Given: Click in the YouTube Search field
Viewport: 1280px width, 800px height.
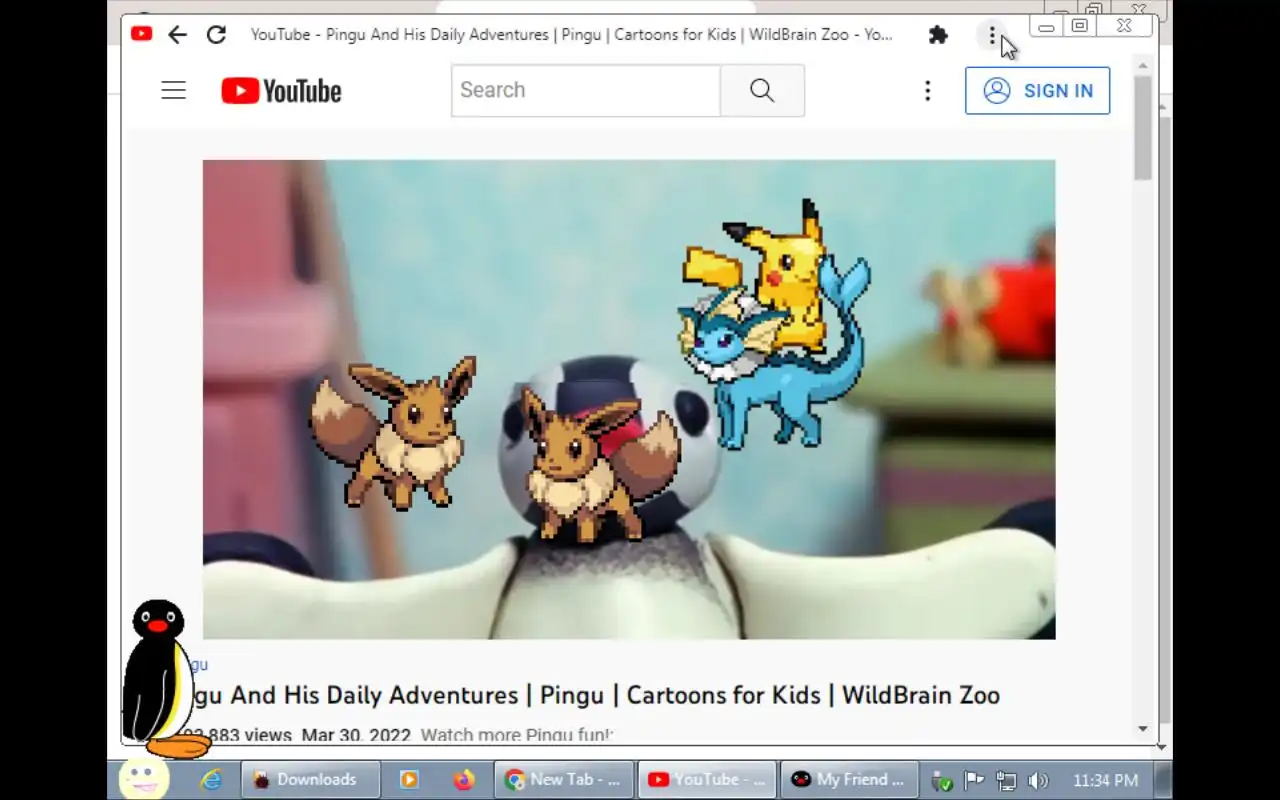Looking at the screenshot, I should pos(585,90).
